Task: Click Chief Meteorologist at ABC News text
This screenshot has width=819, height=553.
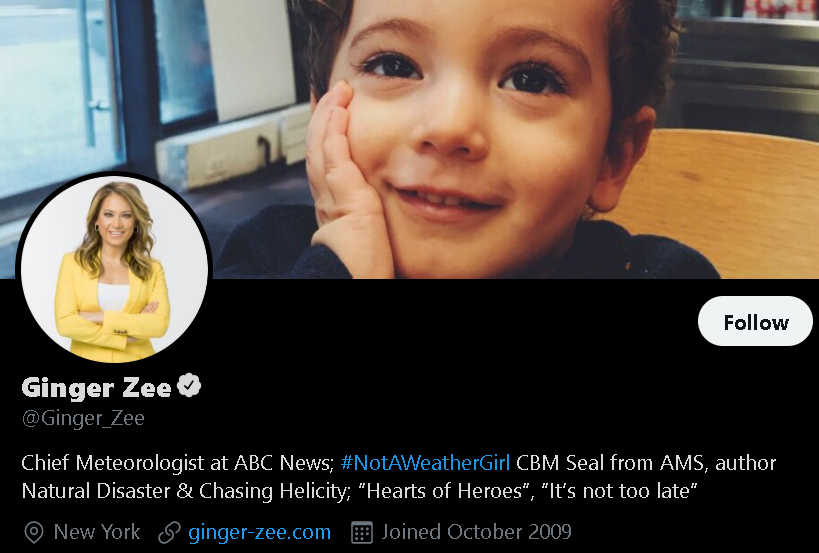Action: pyautogui.click(x=178, y=463)
